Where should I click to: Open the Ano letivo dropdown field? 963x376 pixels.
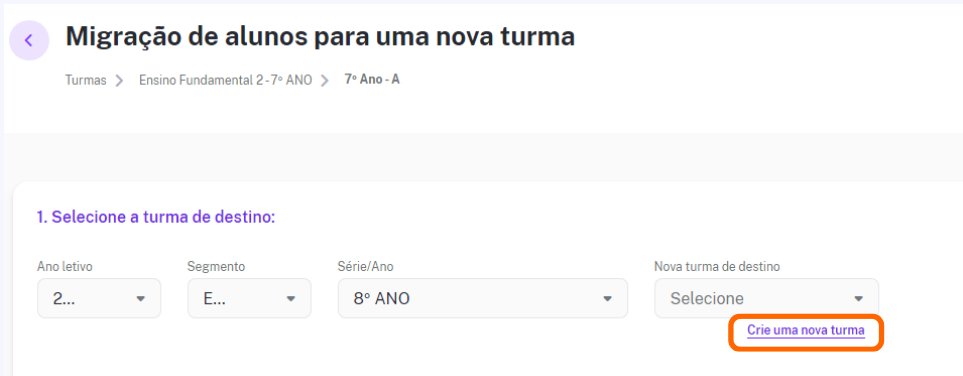(x=99, y=299)
